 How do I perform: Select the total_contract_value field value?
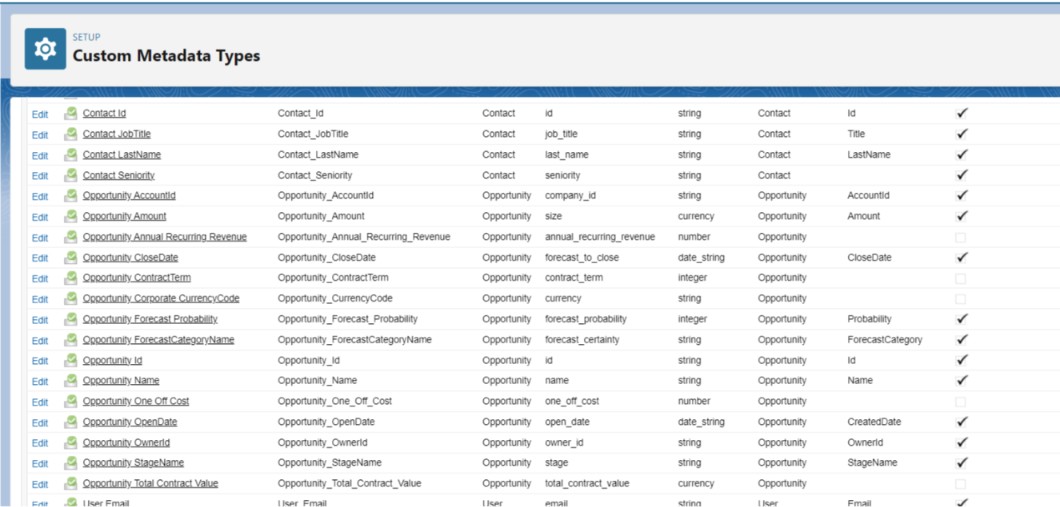point(587,483)
